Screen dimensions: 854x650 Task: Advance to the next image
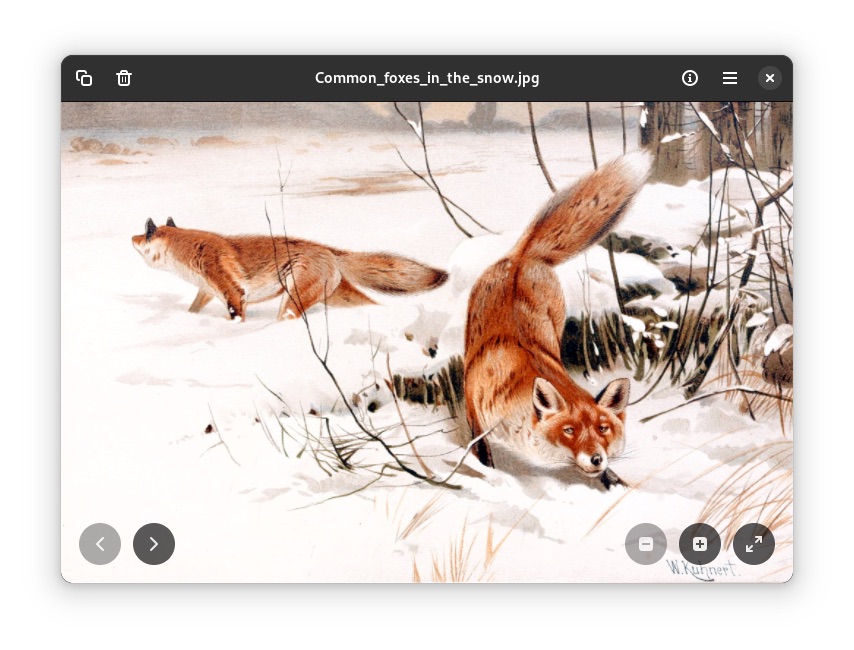(154, 544)
